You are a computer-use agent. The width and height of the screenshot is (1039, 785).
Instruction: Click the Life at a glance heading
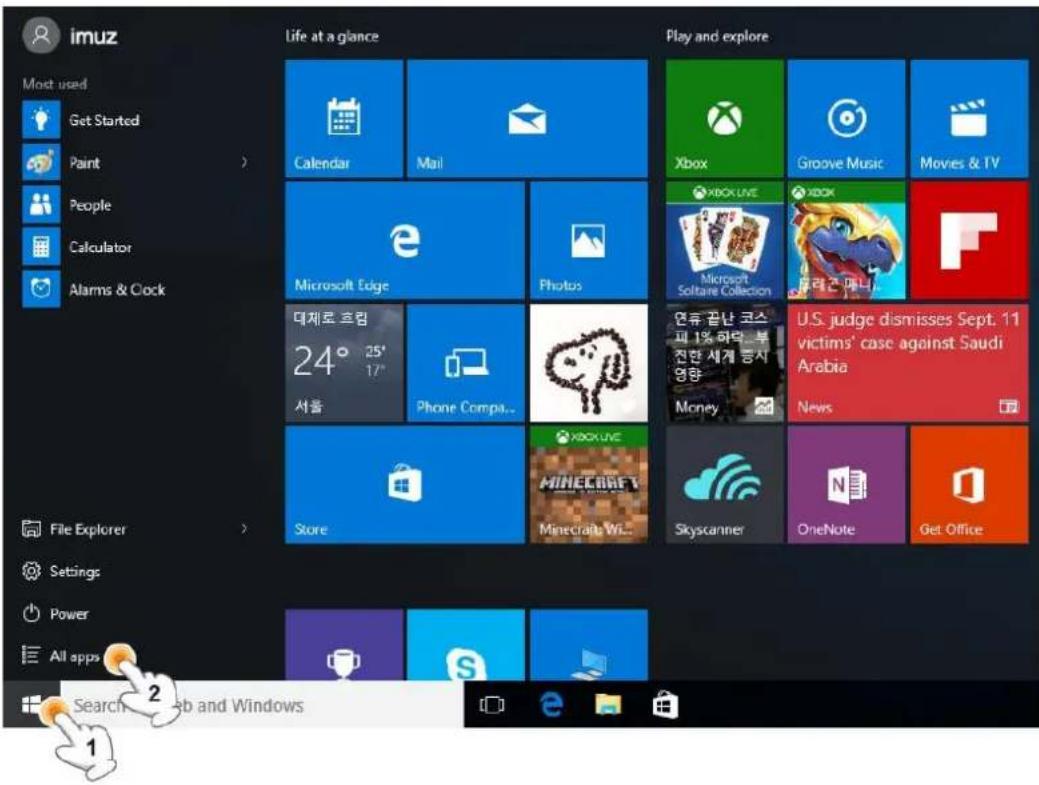click(332, 36)
